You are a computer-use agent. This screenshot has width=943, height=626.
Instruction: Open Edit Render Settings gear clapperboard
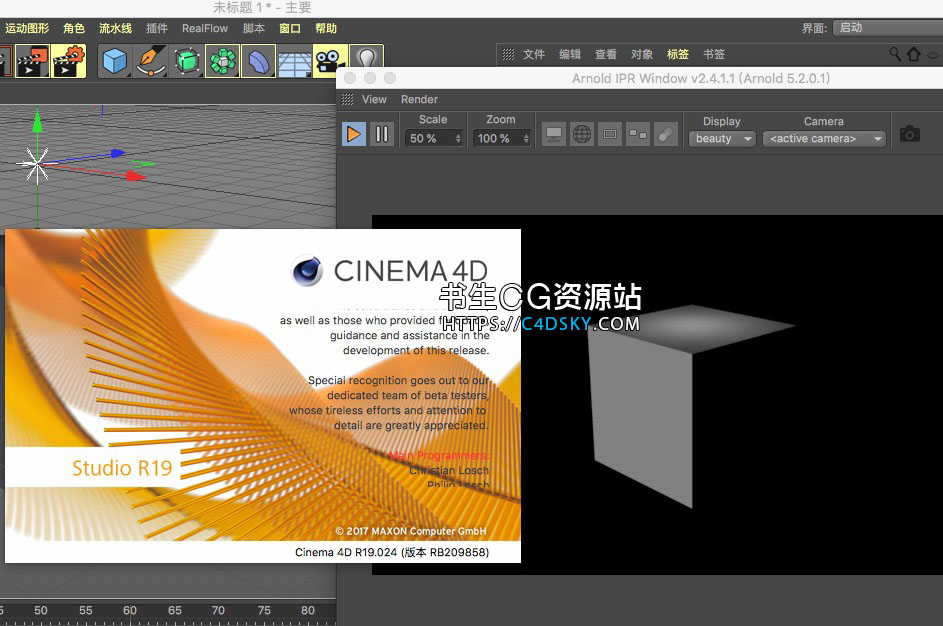pyautogui.click(x=69, y=61)
